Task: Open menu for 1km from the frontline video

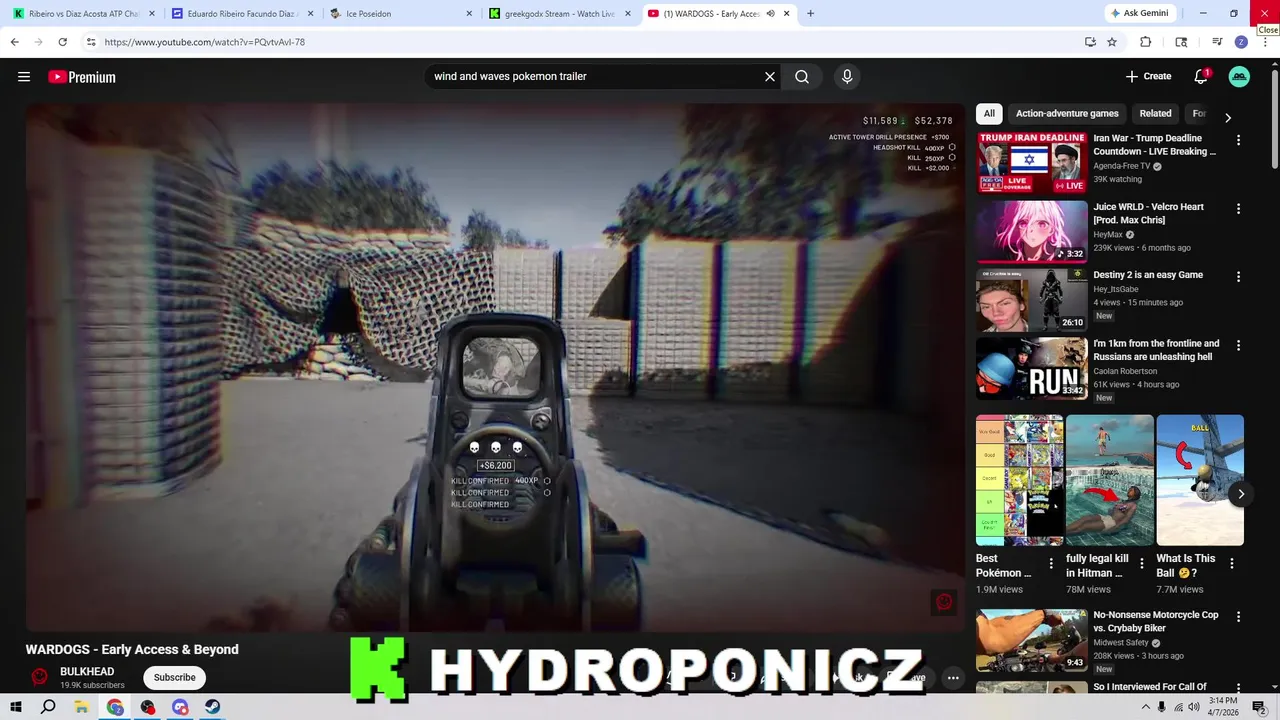Action: point(1238,346)
